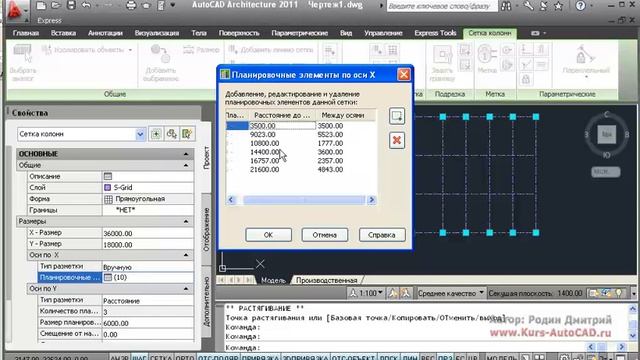Click the wrench icon in title bar
The image size is (640, 360).
pos(528,6)
